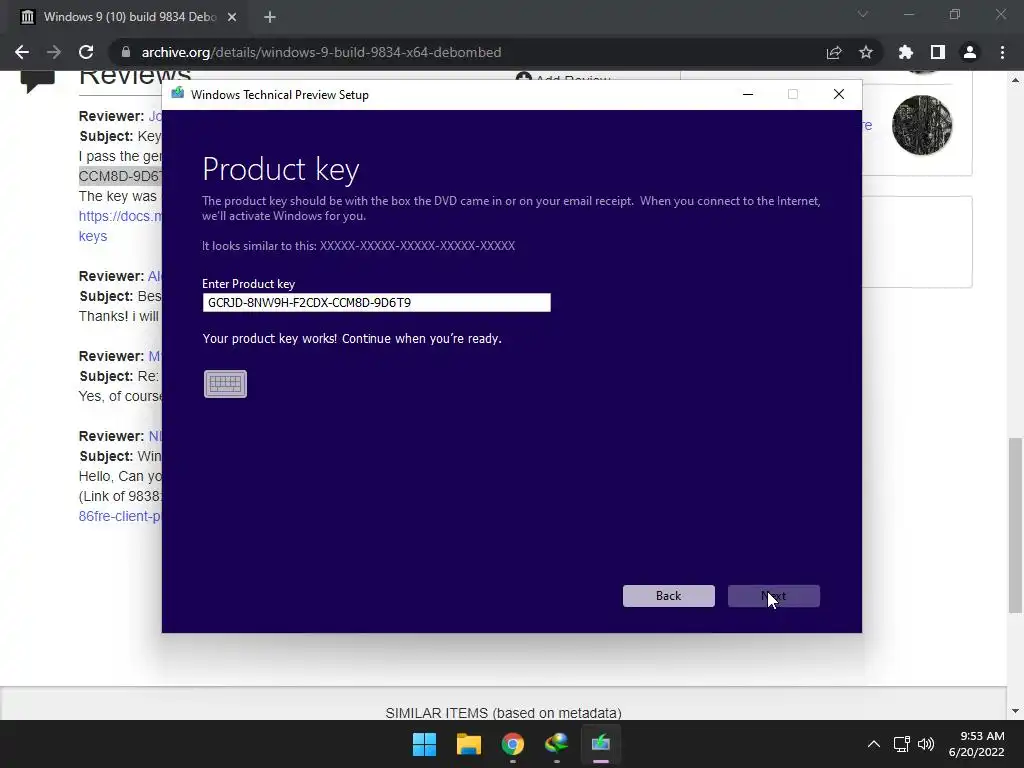
Task: Click the Reviews speech bubble icon
Action: click(x=37, y=81)
